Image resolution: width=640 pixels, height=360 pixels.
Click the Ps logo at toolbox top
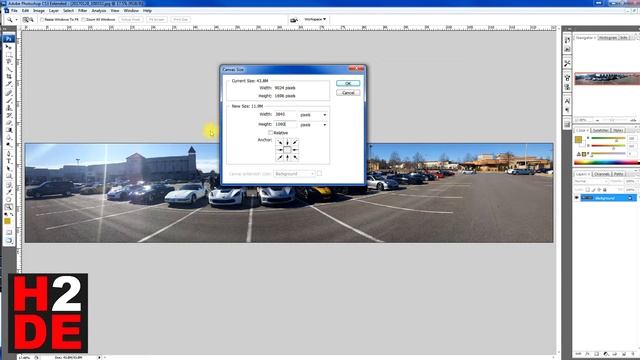click(x=9, y=39)
